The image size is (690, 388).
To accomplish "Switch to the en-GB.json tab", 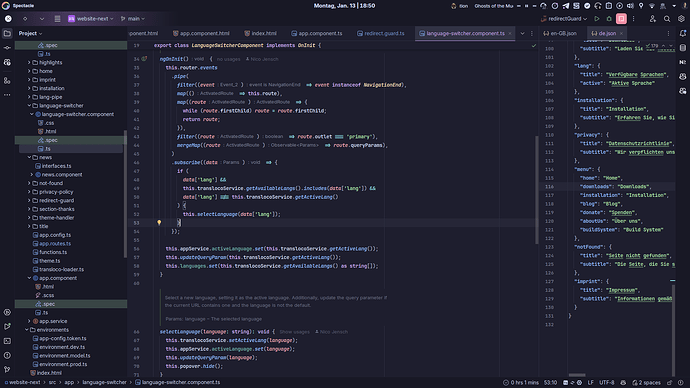I will click(x=560, y=33).
